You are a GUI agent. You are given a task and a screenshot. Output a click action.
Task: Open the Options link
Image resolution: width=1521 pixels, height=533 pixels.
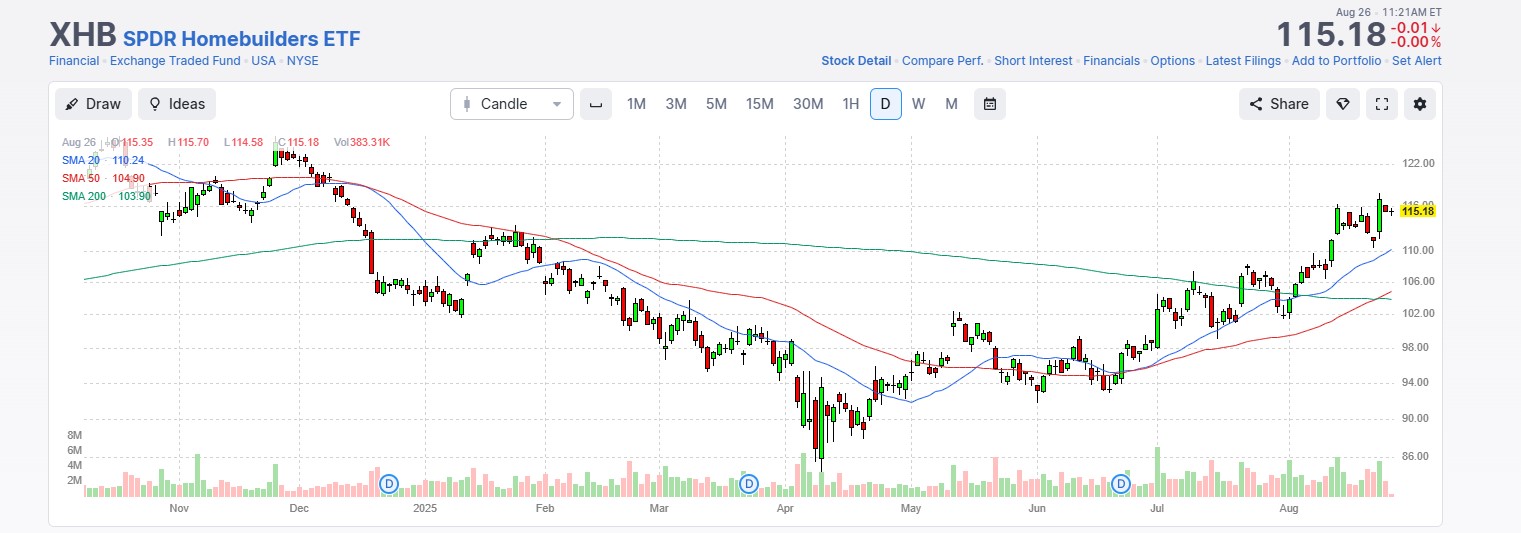click(x=1172, y=61)
